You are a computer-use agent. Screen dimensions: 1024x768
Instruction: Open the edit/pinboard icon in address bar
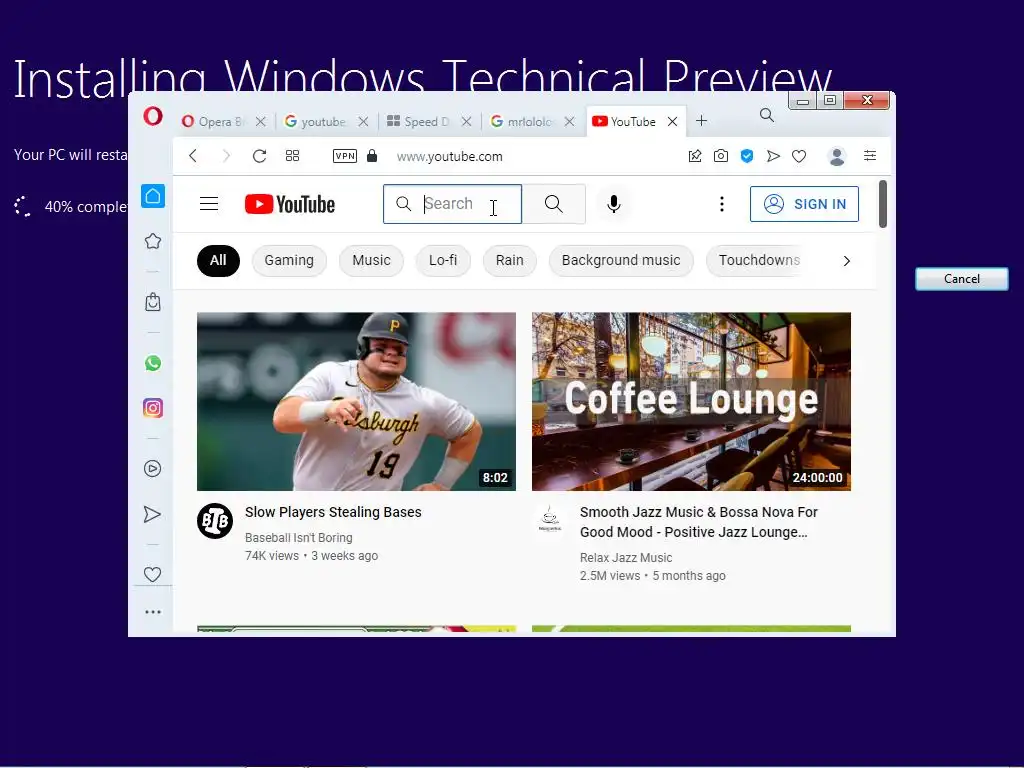click(695, 156)
